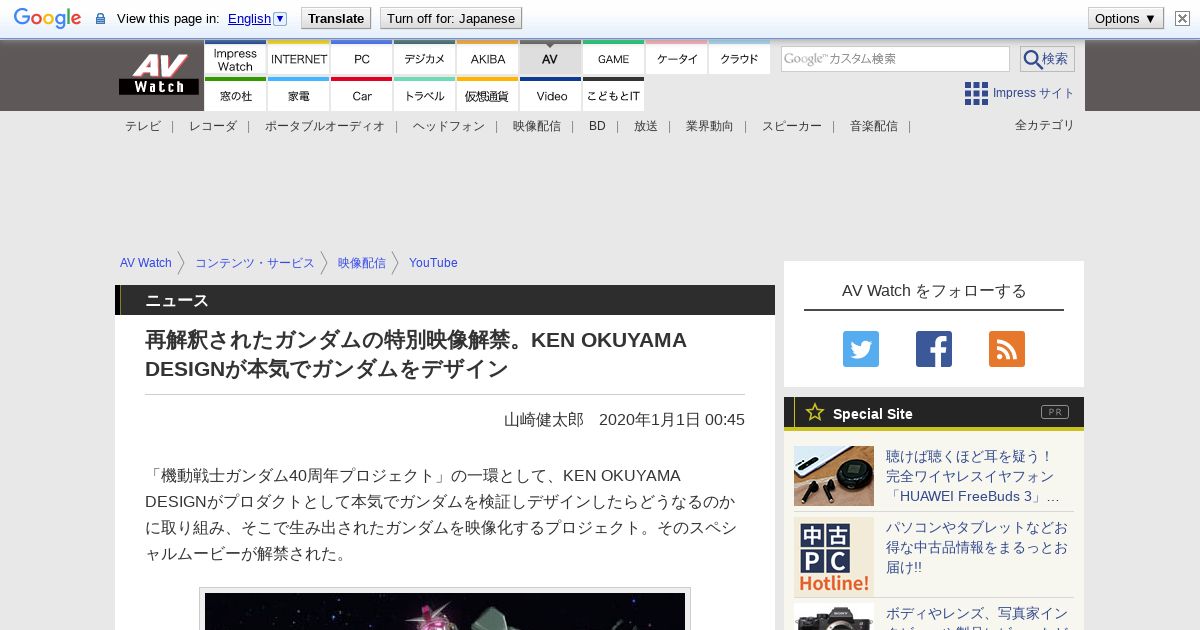Open the トラベル tab

[424, 95]
